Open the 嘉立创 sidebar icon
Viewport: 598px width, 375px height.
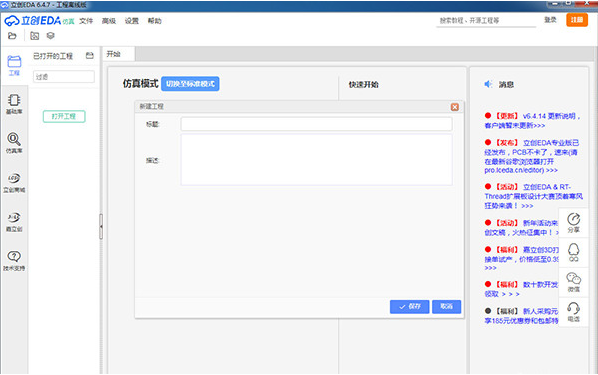pyautogui.click(x=14, y=222)
